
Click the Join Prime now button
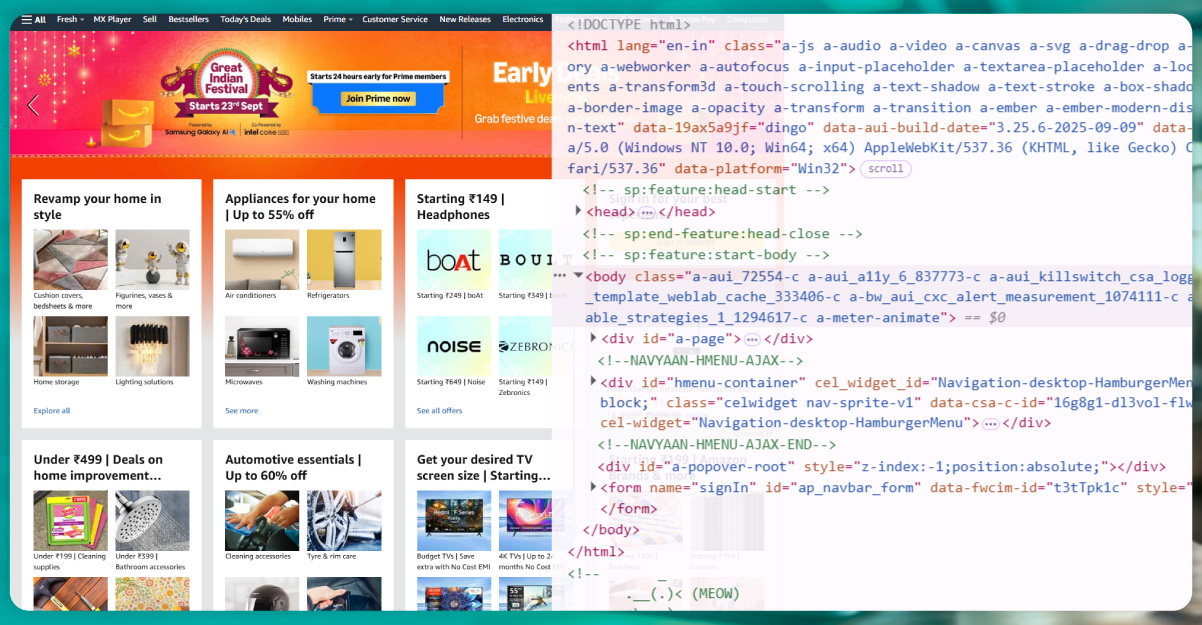378,98
